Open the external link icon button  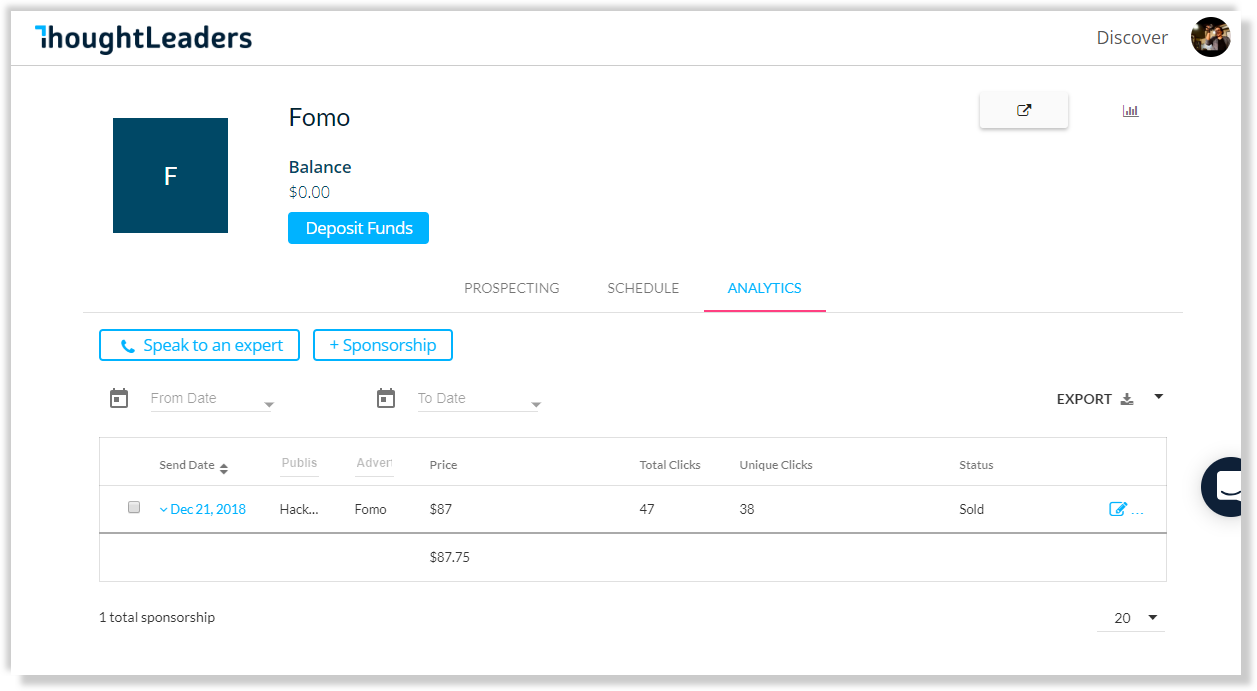1024,111
